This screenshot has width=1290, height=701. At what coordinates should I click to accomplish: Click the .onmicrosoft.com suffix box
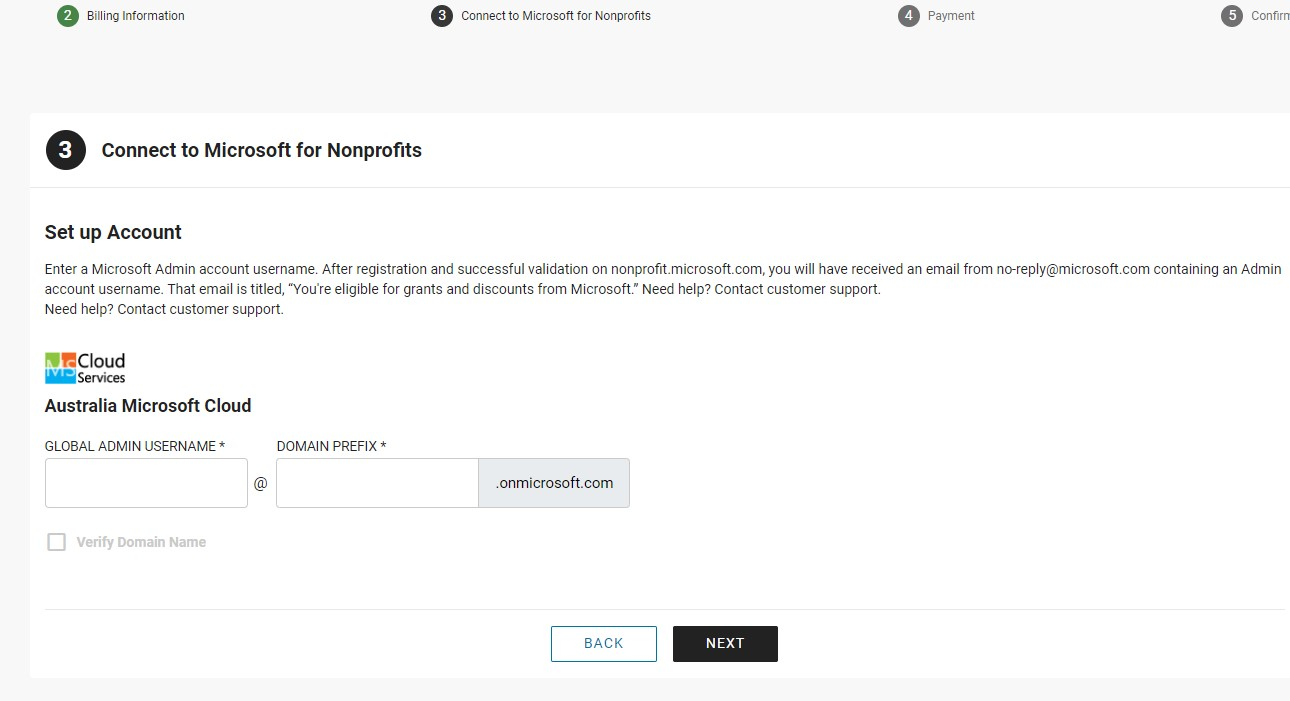click(554, 483)
